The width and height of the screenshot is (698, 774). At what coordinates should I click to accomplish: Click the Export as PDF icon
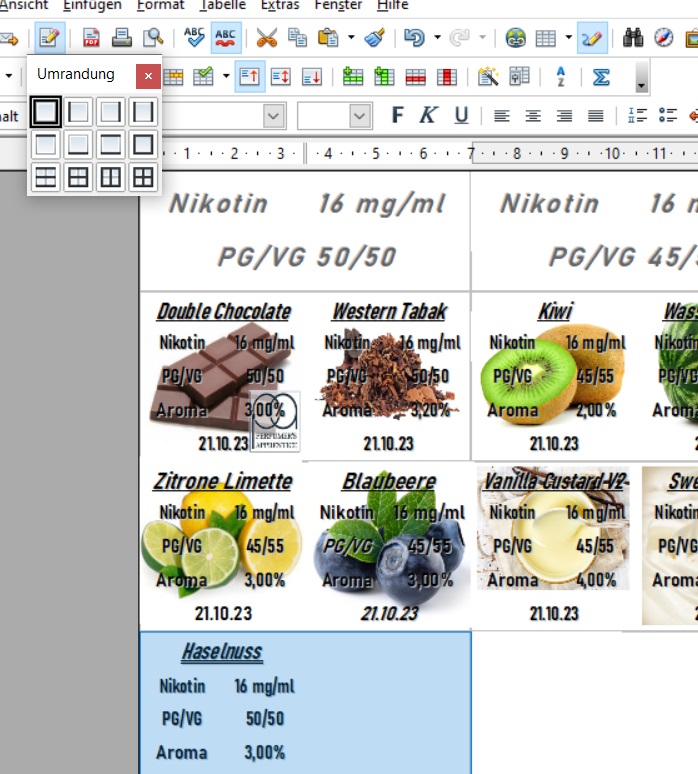click(x=91, y=39)
